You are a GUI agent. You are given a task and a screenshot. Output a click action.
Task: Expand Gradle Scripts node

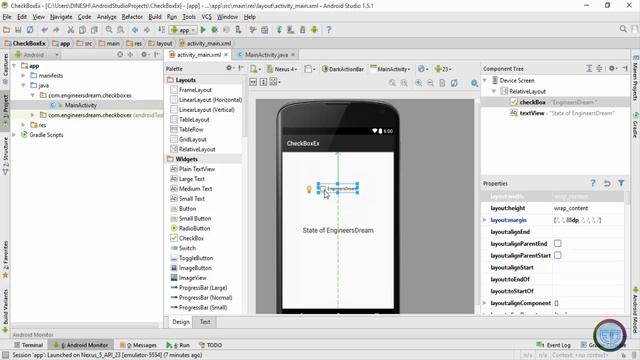point(14,135)
